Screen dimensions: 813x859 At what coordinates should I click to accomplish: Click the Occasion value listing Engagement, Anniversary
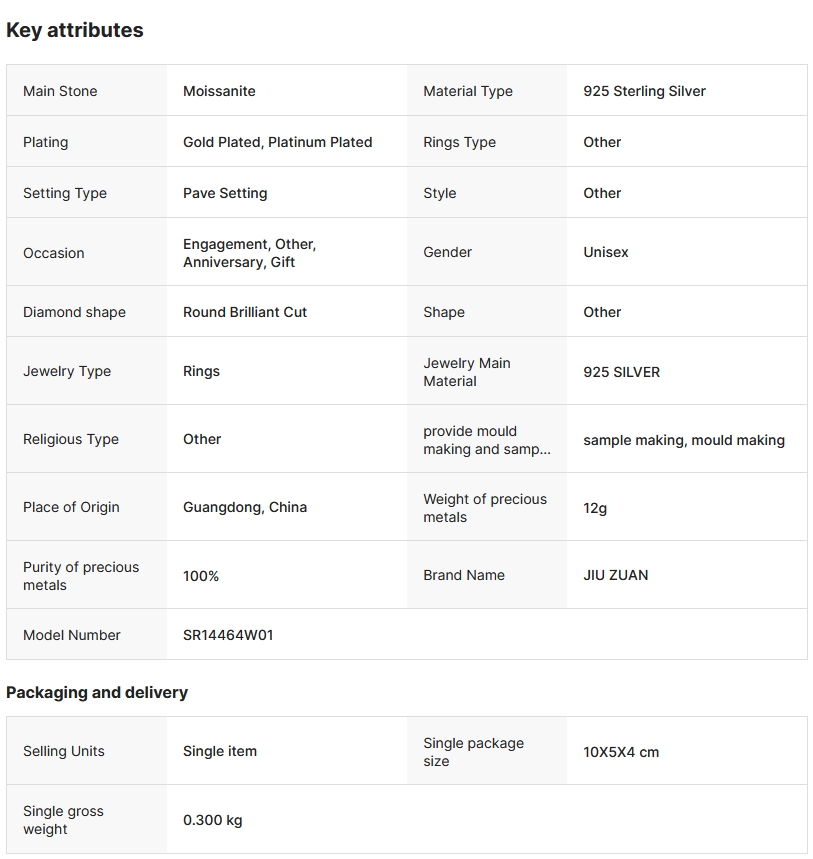point(249,253)
